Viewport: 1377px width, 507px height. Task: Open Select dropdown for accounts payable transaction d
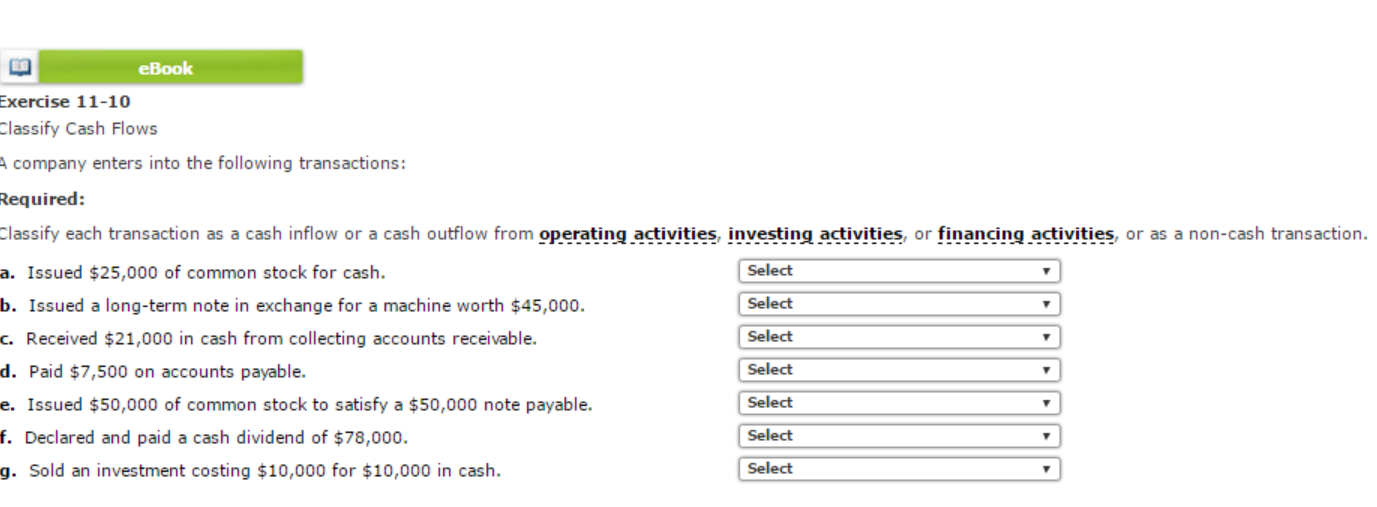pos(899,370)
